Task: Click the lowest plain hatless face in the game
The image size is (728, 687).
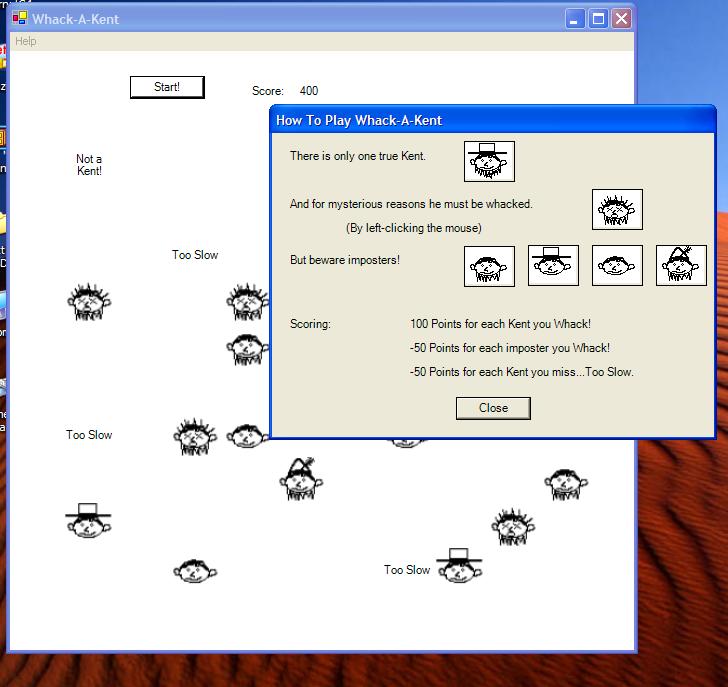Action: (x=195, y=571)
